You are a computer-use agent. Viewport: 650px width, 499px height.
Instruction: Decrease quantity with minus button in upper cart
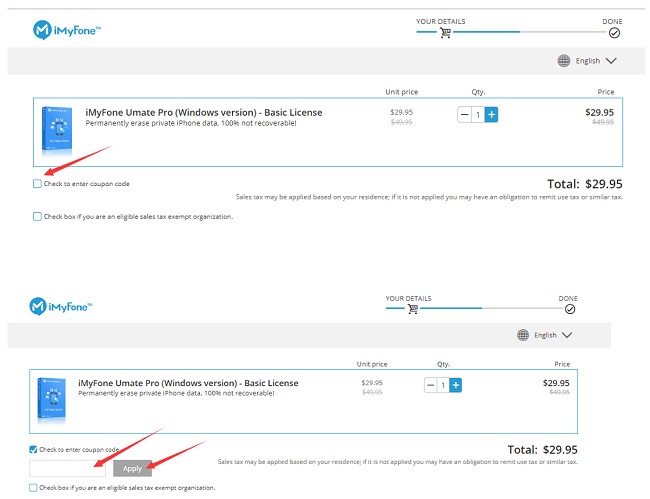pos(465,115)
